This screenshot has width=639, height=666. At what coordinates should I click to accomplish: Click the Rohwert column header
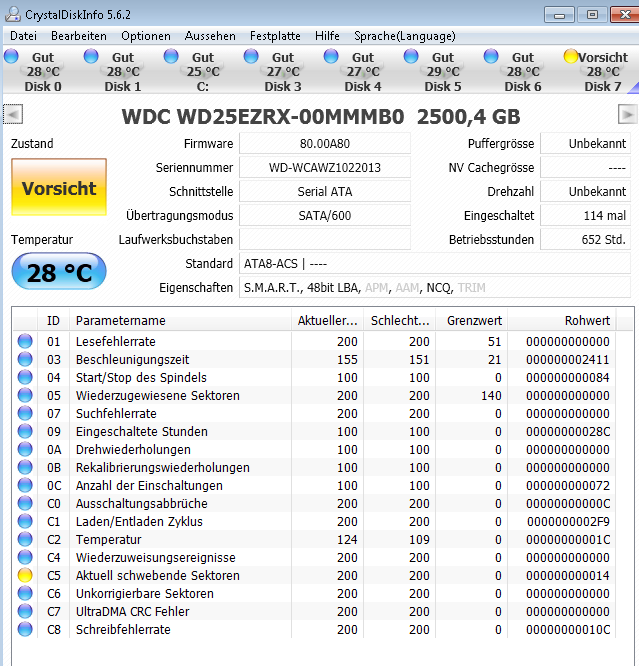(562, 321)
